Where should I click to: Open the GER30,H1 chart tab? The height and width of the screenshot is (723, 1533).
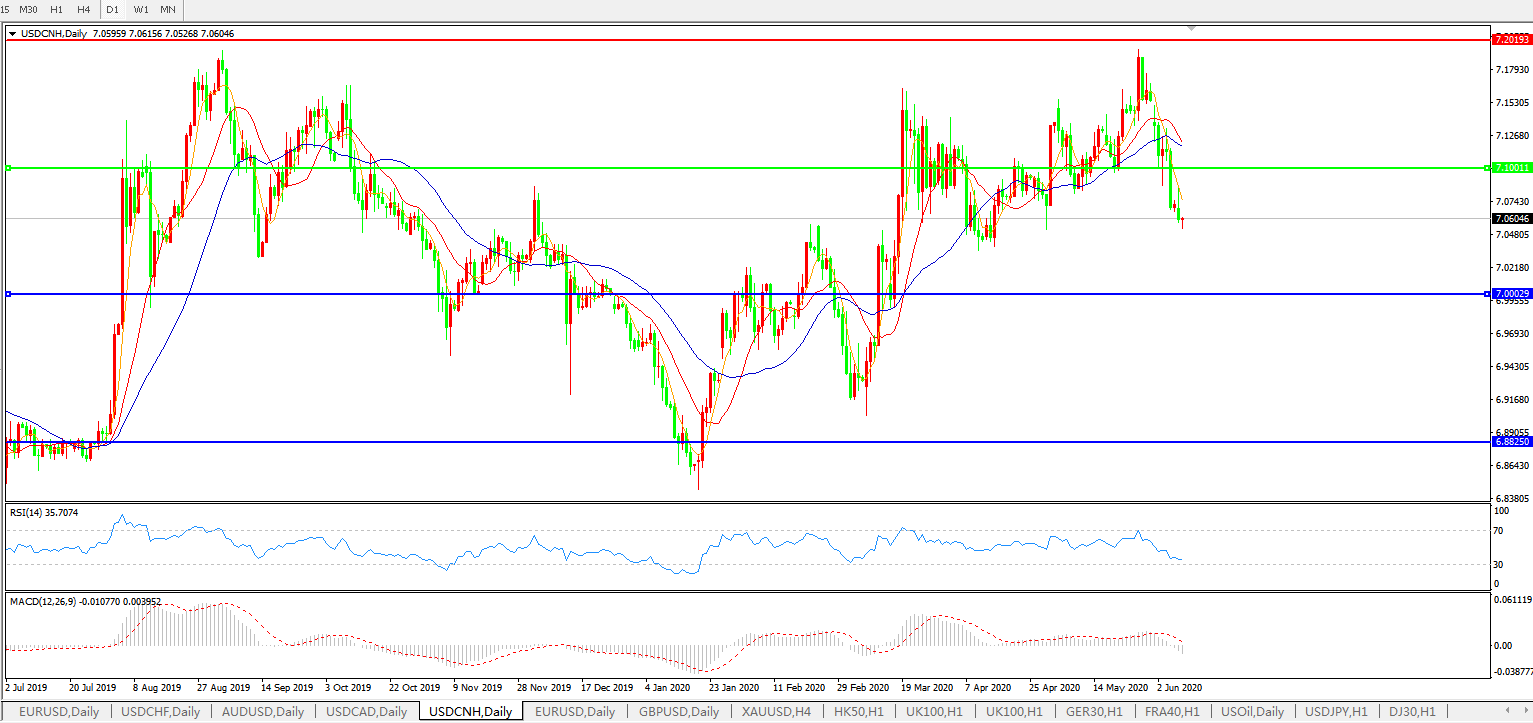click(1094, 712)
